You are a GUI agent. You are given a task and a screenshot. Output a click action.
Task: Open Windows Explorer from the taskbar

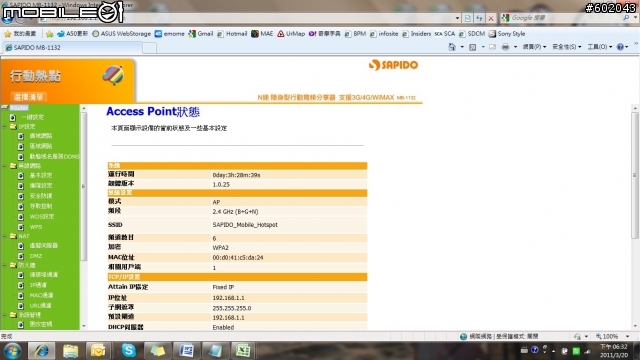pyautogui.click(x=71, y=351)
